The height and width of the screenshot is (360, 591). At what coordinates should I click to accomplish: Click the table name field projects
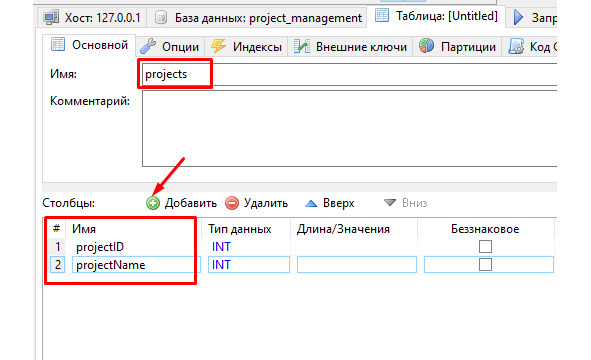[349, 74]
